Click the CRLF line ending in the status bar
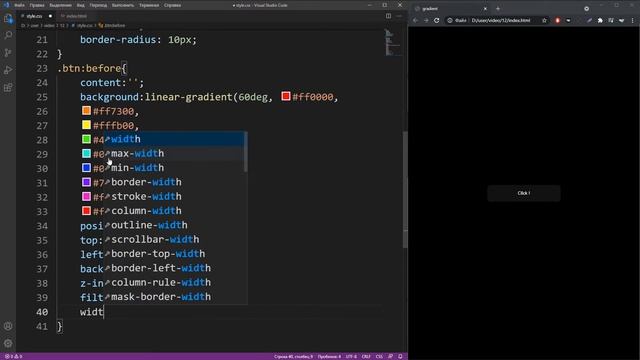This screenshot has height=360, width=640. (366, 356)
